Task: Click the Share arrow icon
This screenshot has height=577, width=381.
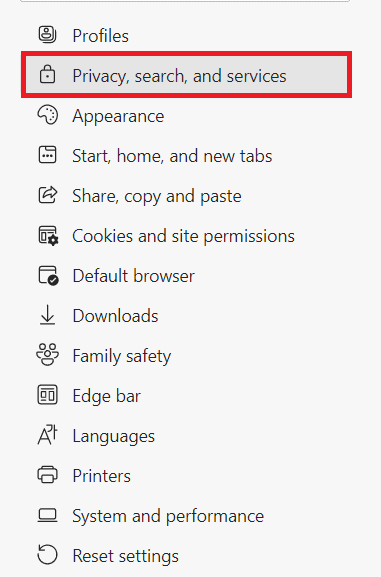Action: [x=48, y=195]
